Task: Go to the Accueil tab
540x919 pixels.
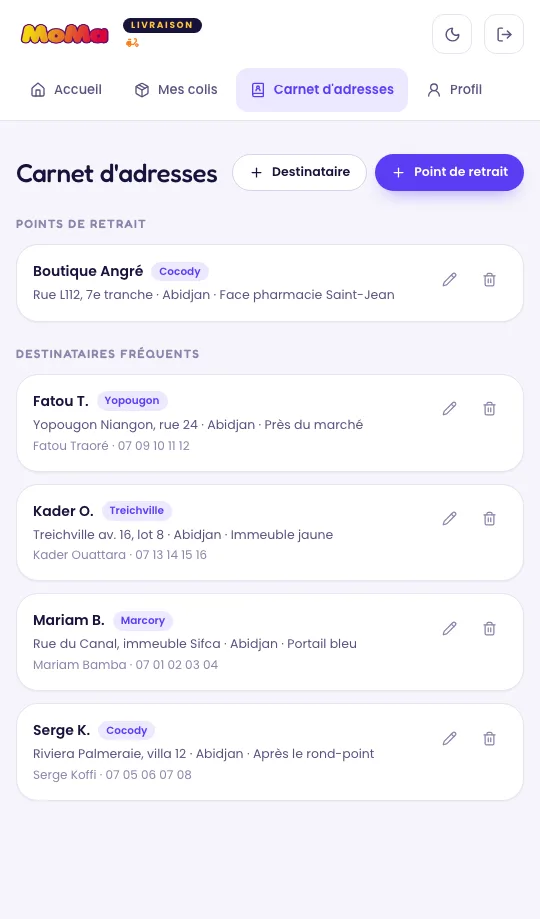Action: pos(66,90)
